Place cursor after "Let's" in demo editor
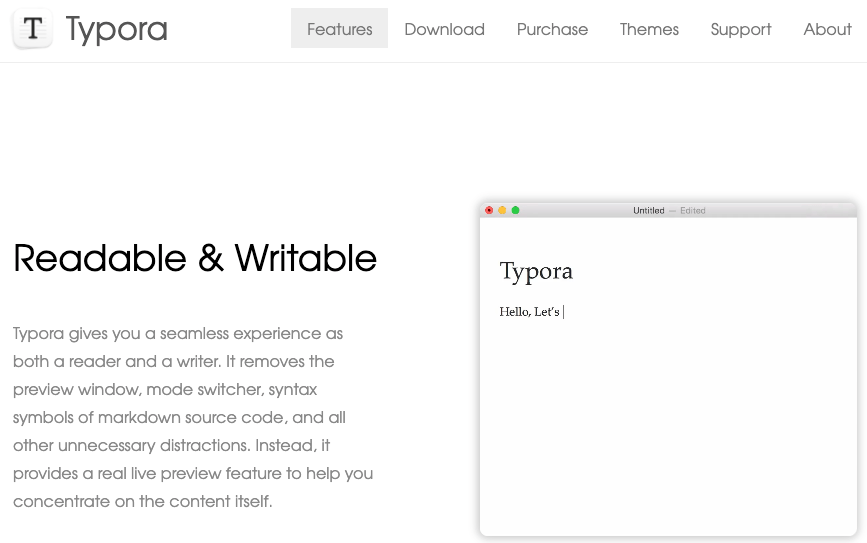Viewport: 867px width, 543px height. [562, 312]
